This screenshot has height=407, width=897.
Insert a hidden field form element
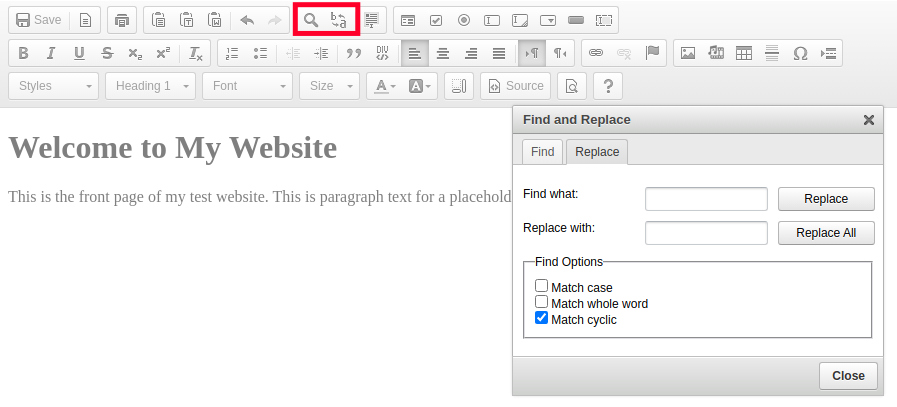coord(604,20)
